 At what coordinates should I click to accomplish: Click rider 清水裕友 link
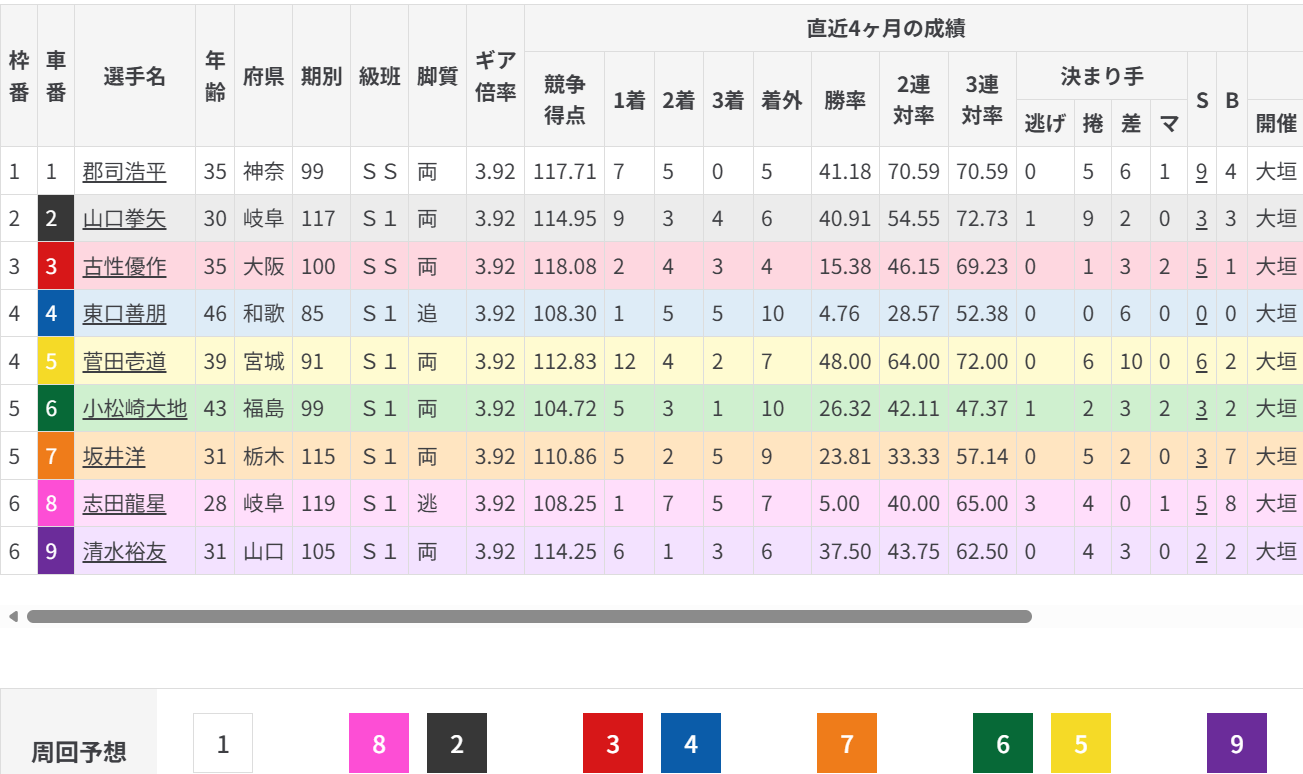(124, 552)
